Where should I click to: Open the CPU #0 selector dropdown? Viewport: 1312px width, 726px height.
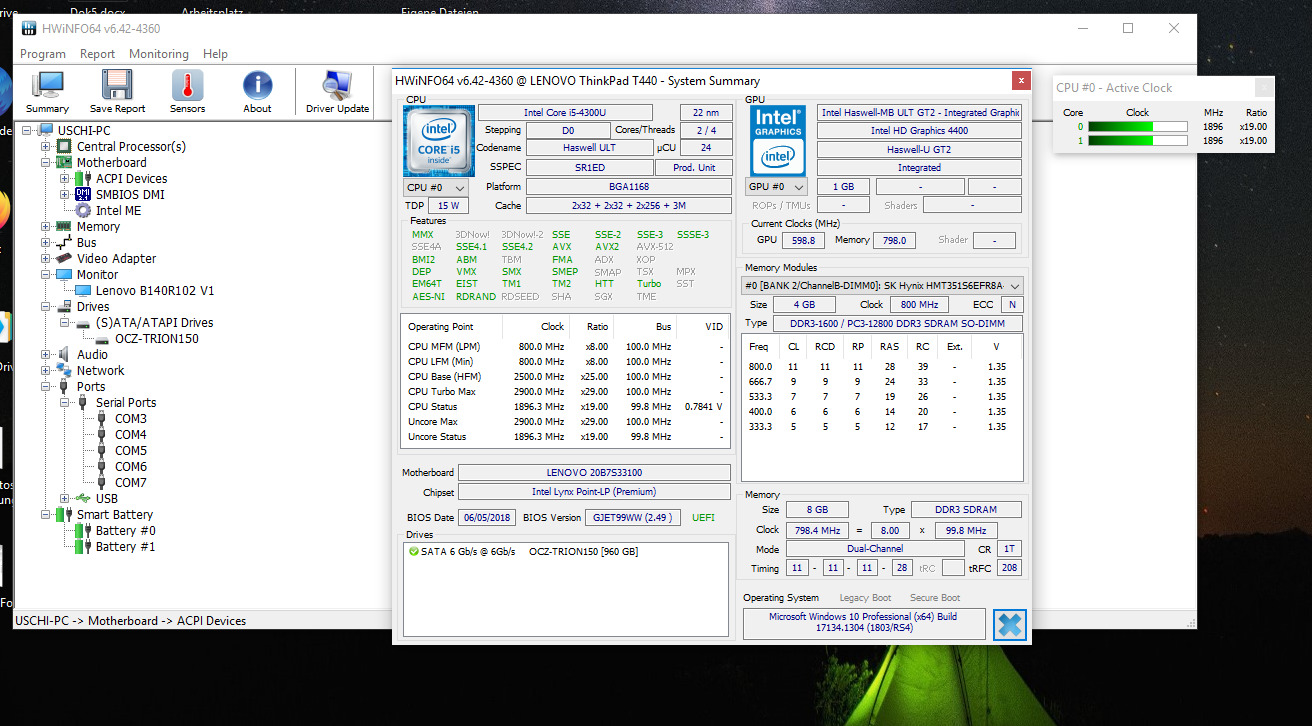pyautogui.click(x=437, y=188)
